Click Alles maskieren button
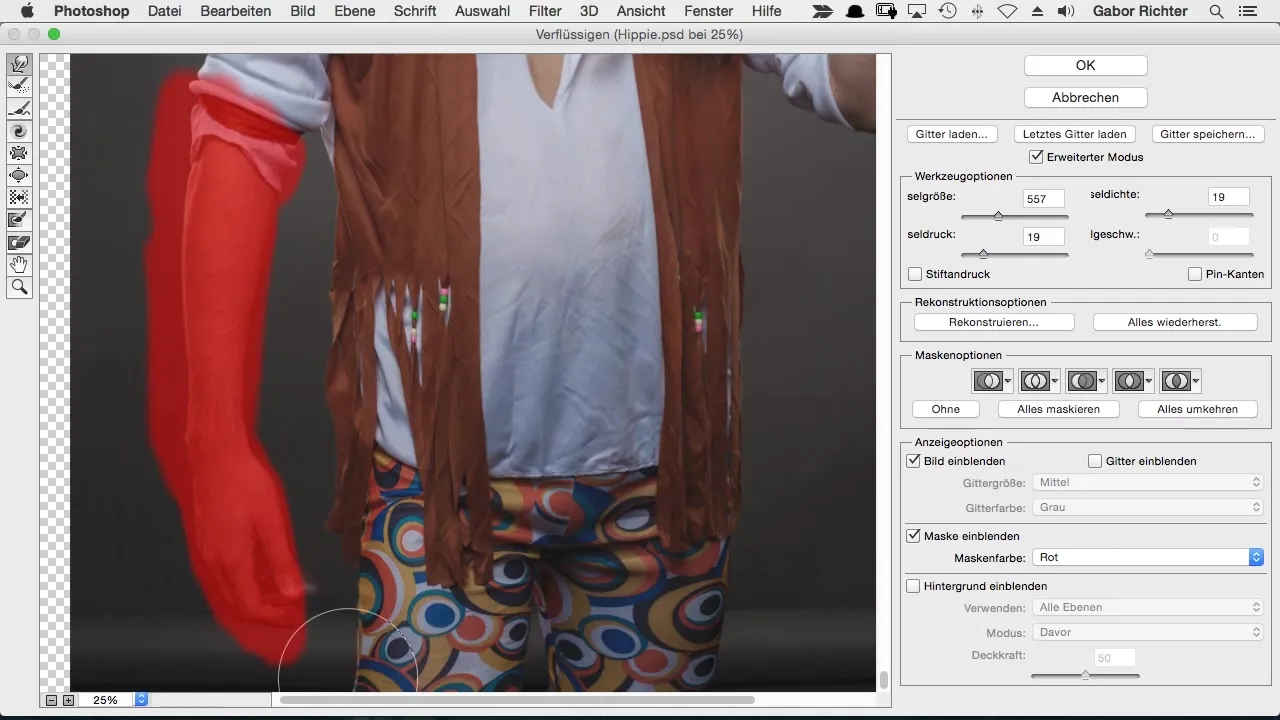 [x=1060, y=409]
